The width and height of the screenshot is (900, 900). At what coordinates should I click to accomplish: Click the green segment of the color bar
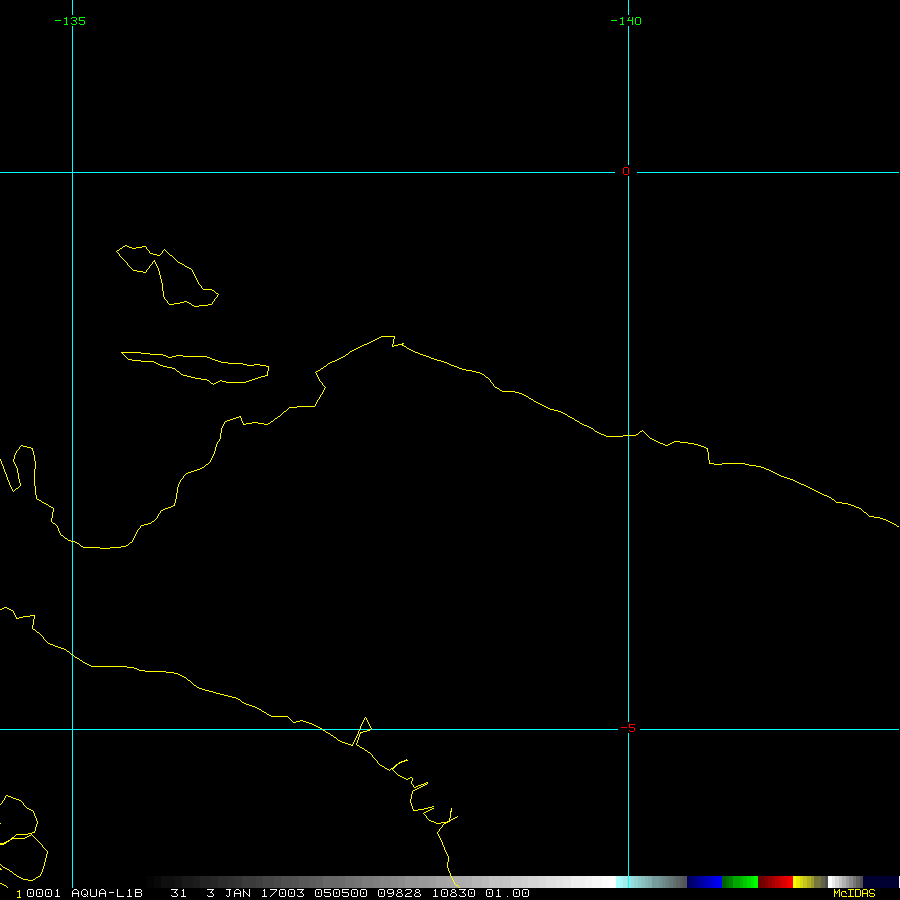pyautogui.click(x=740, y=882)
